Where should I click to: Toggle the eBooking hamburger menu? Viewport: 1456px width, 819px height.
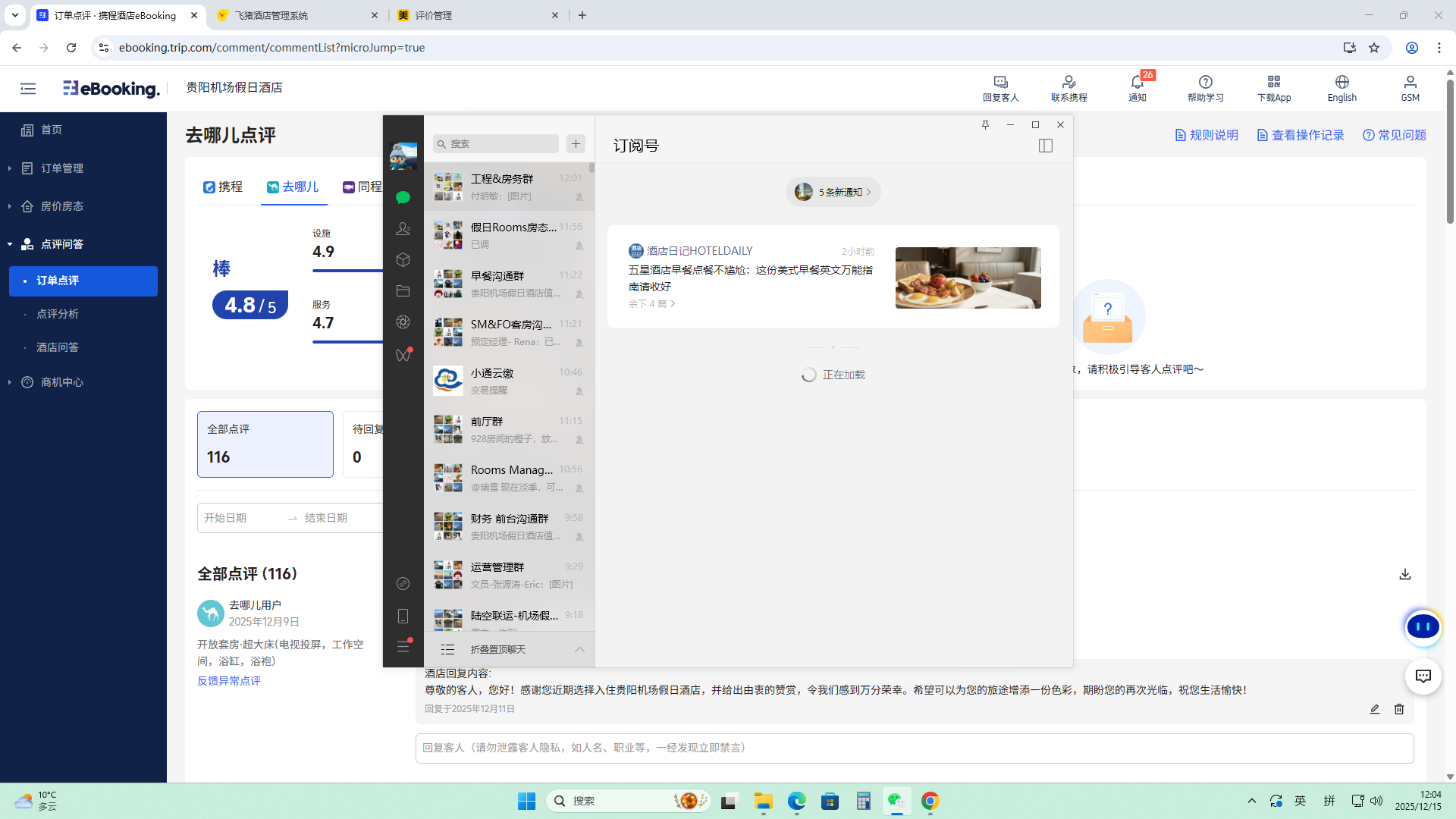point(28,89)
